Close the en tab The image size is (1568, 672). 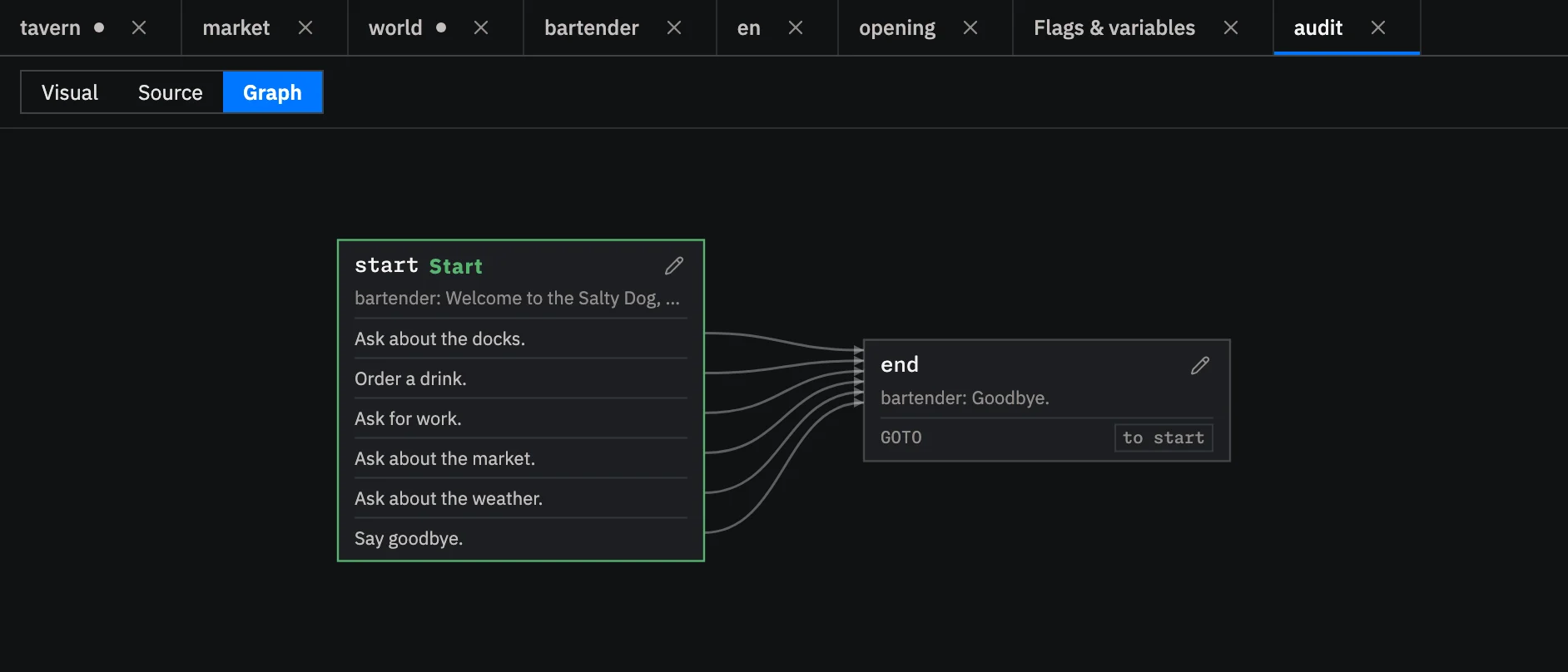click(x=796, y=27)
